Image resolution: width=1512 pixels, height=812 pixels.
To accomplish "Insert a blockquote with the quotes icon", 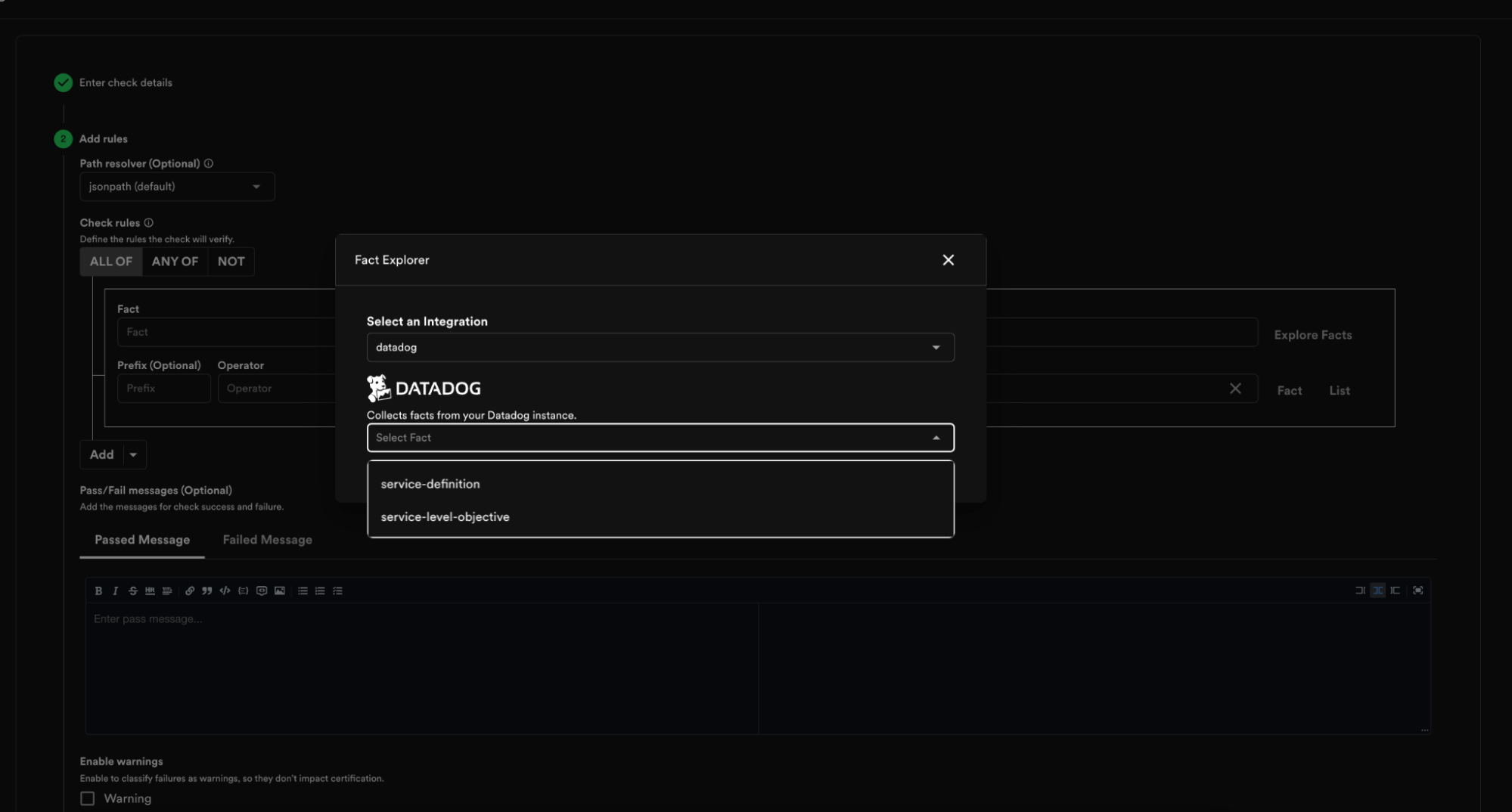I will [x=206, y=590].
